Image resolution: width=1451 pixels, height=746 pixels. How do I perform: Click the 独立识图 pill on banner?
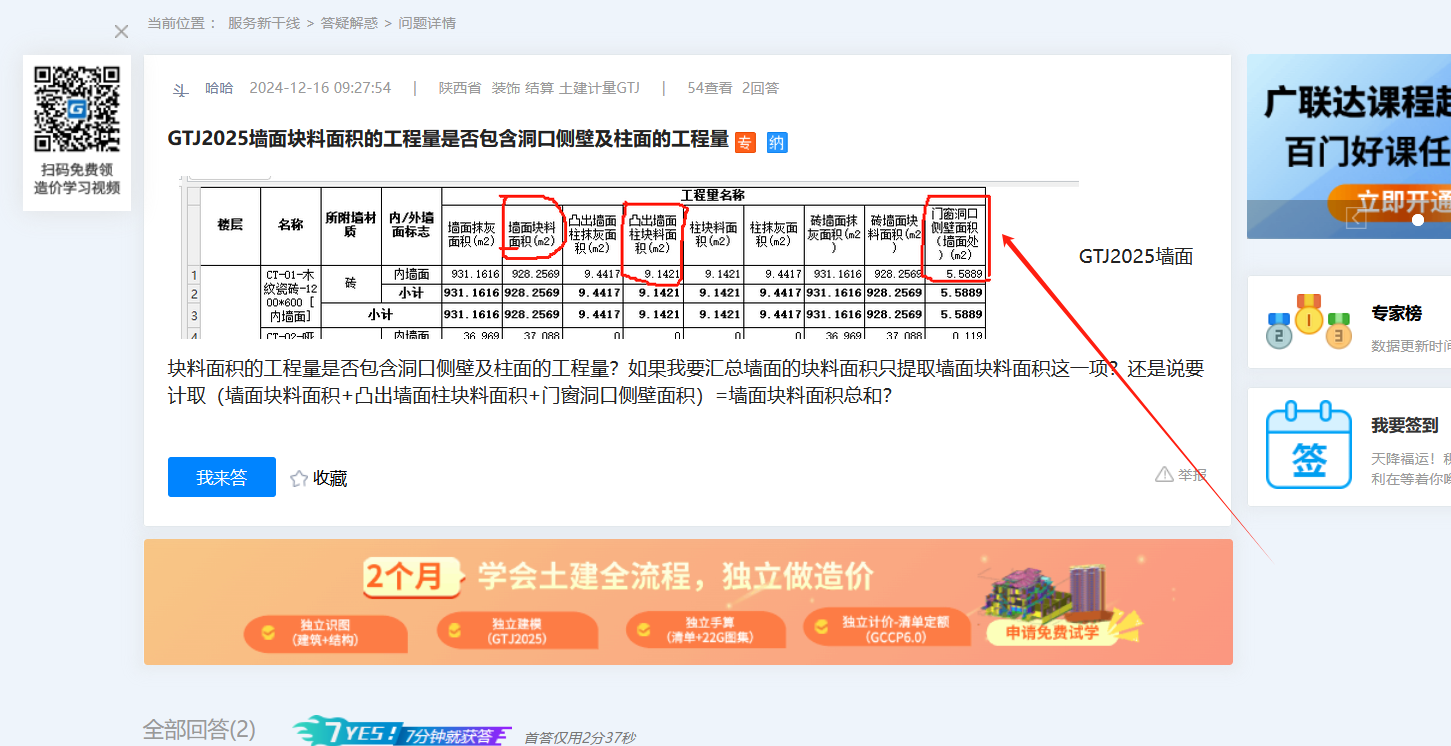[325, 632]
